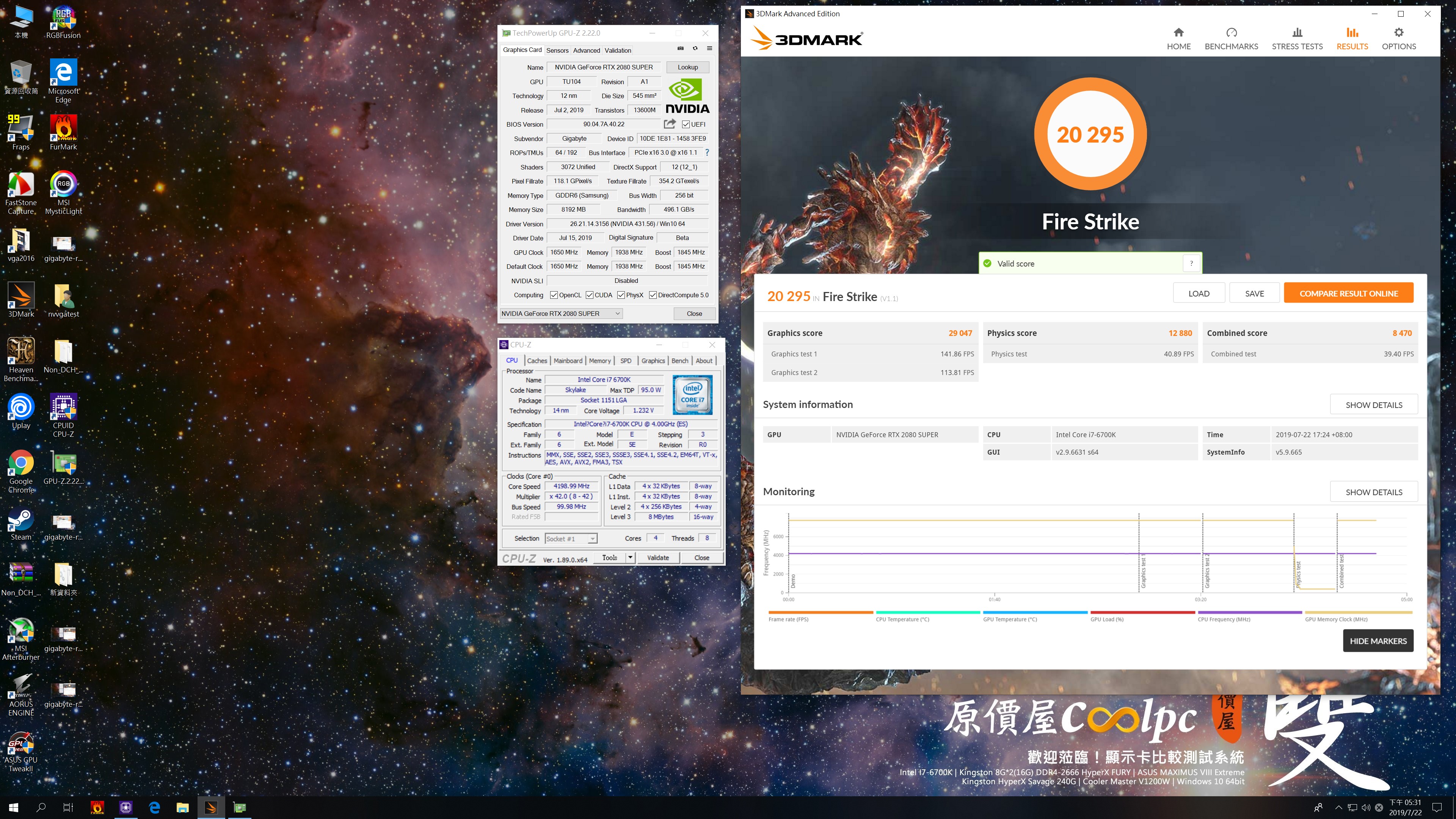Viewport: 1456px width, 819px height.
Task: Select GPU Temperature blue legend bar
Action: [x=1035, y=612]
